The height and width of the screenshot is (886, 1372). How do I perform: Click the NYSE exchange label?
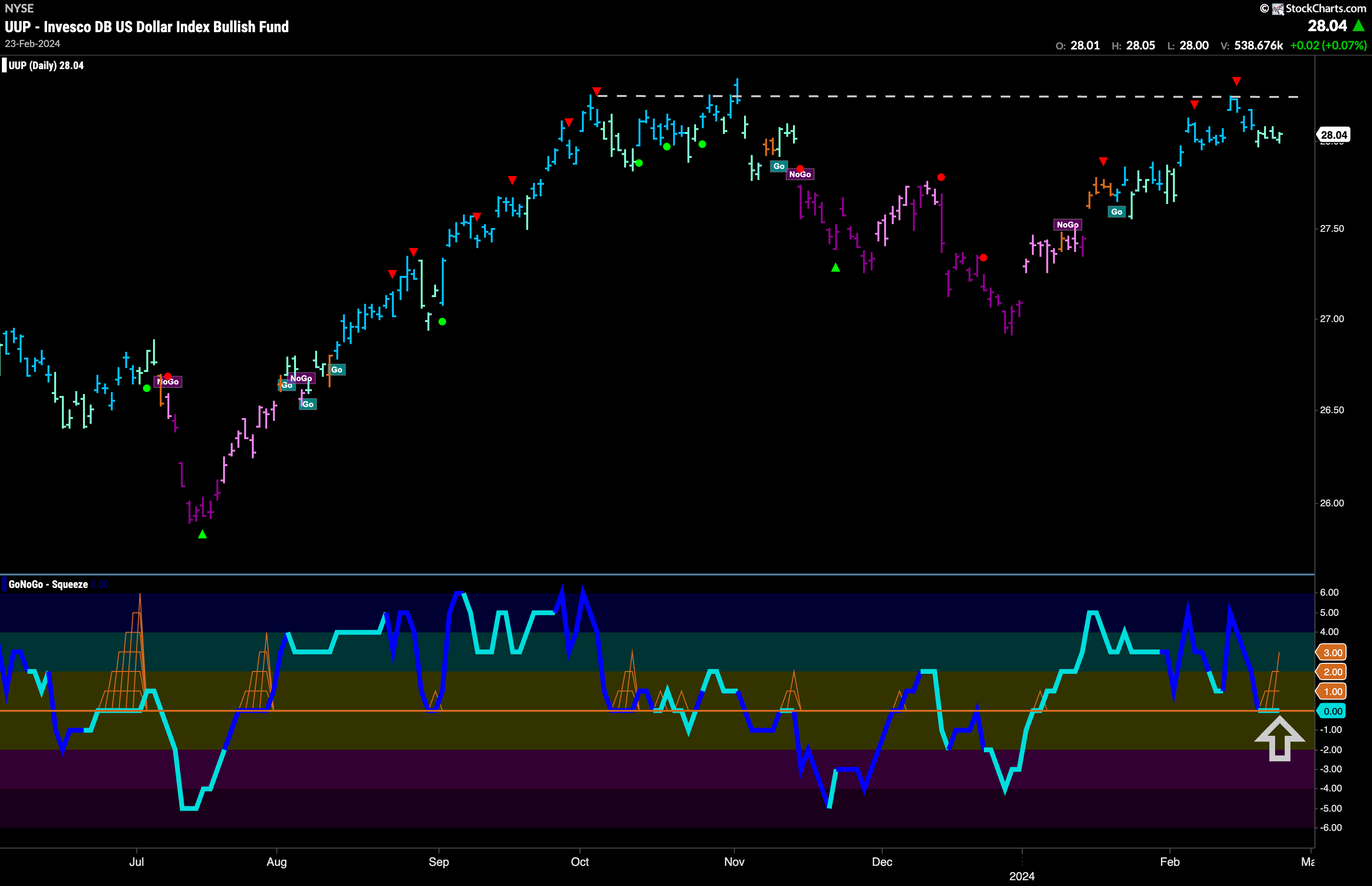(19, 8)
